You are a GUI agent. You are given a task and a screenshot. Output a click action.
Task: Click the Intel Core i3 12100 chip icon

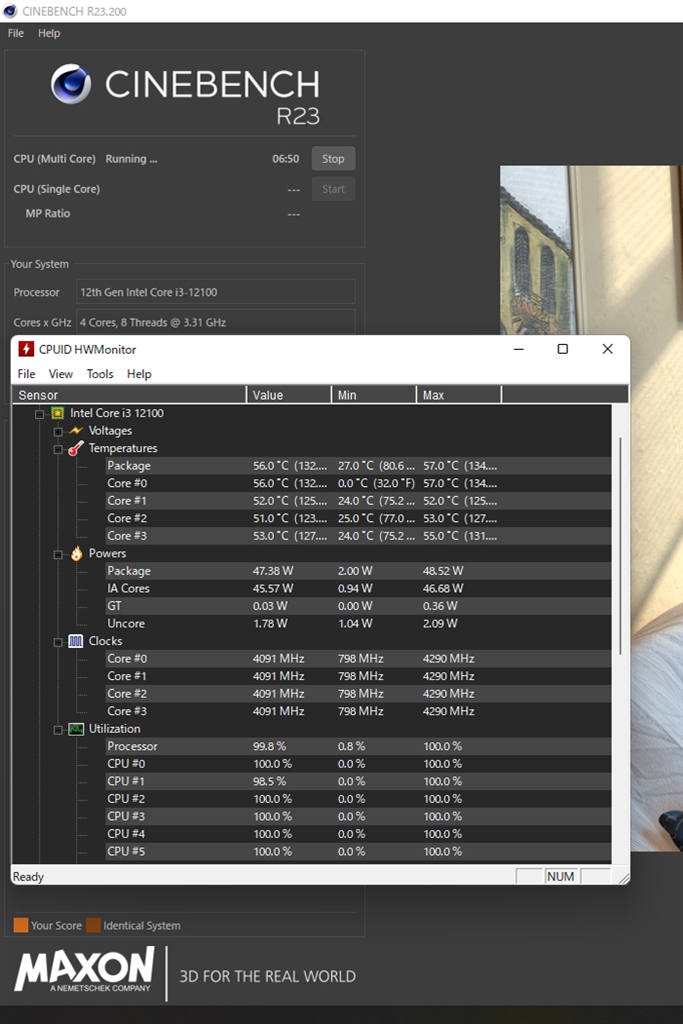[58, 413]
